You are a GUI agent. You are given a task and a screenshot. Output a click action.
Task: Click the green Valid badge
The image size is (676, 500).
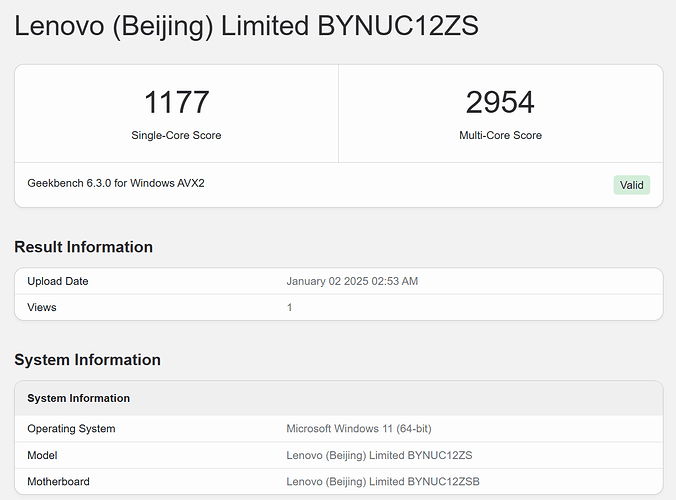(632, 185)
